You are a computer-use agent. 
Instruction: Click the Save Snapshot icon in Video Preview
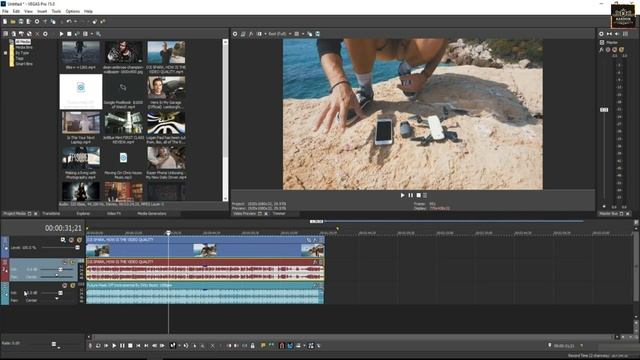point(318,34)
